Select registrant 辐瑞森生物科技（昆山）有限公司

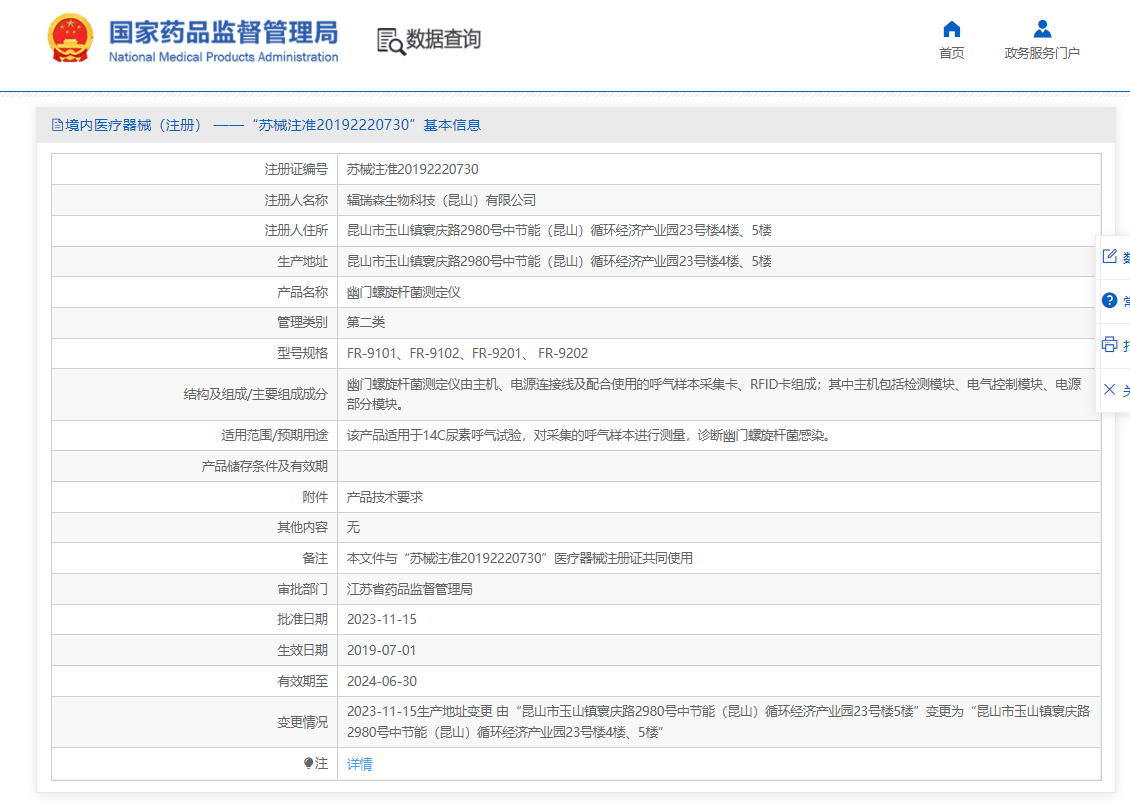[441, 200]
